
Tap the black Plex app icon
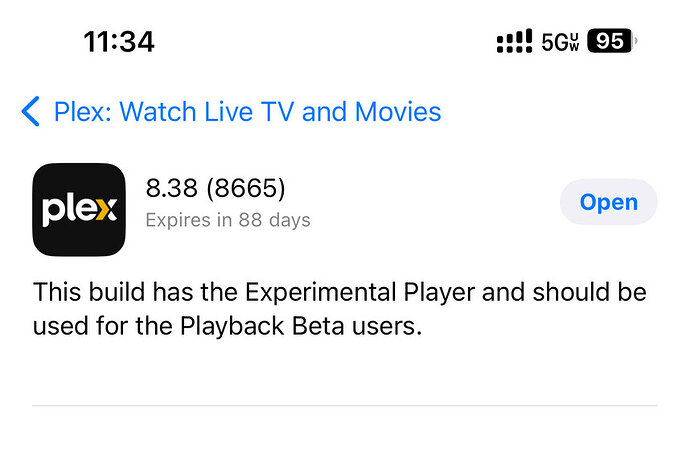(x=78, y=209)
